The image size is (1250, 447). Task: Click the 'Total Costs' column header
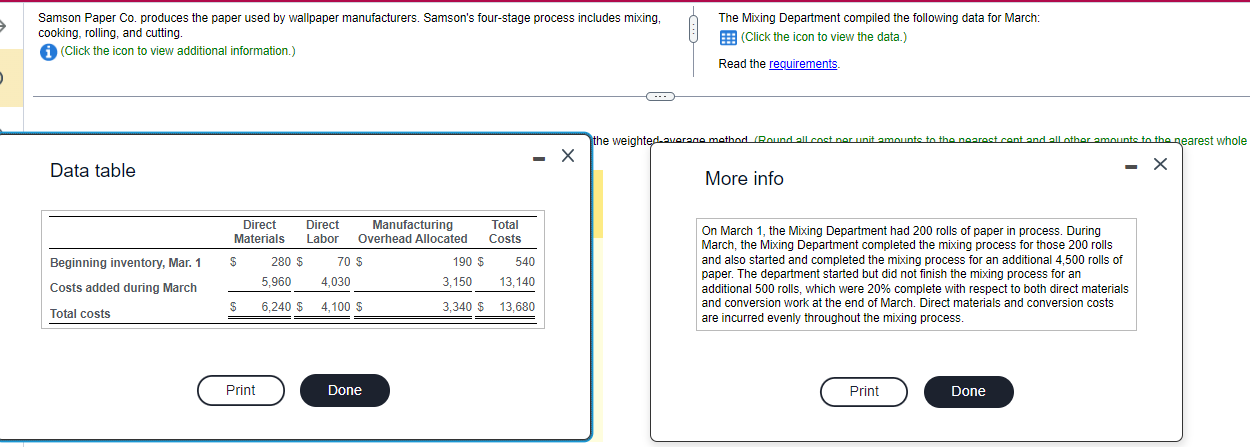coord(505,232)
